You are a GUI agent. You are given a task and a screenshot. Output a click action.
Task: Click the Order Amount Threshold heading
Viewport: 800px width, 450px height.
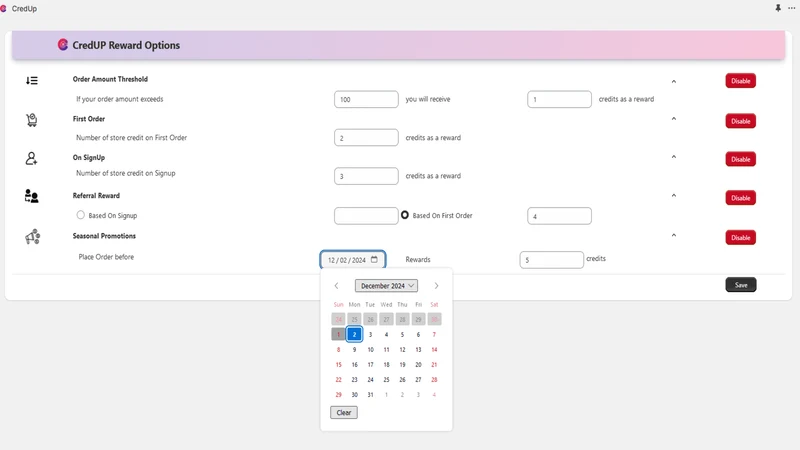(110, 79)
